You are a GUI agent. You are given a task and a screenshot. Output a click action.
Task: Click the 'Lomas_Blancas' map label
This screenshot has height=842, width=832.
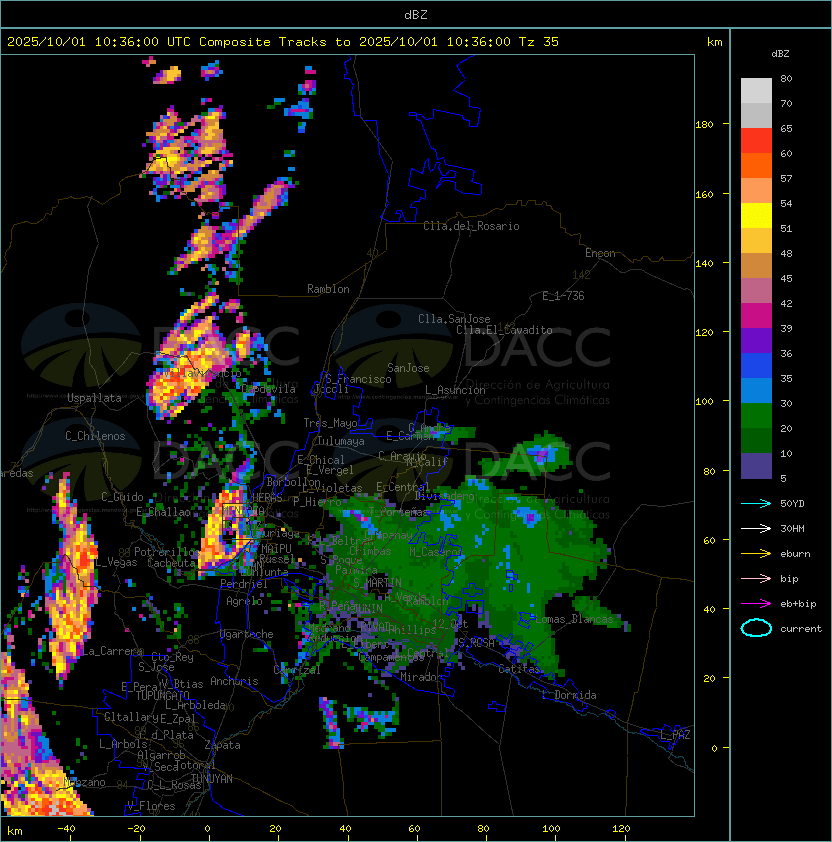tap(575, 619)
